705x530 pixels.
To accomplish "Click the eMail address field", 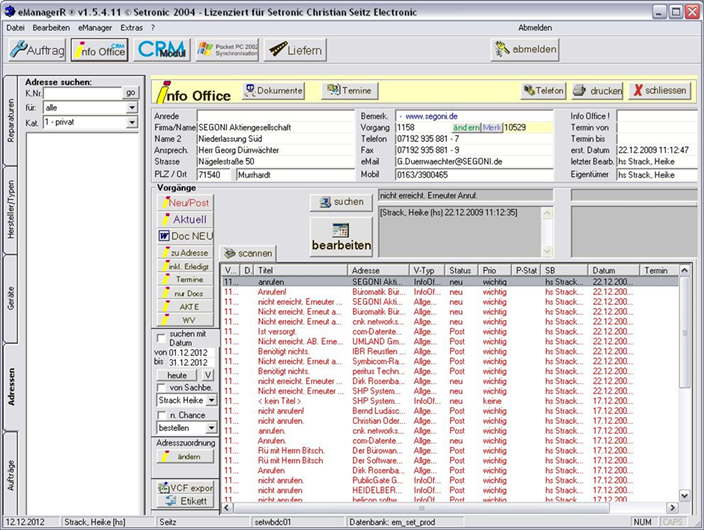I will [x=474, y=162].
